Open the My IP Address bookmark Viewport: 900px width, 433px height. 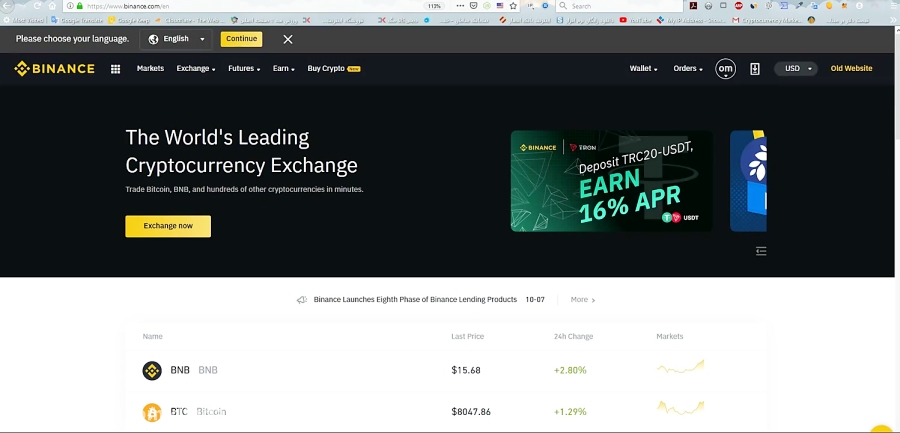point(692,20)
